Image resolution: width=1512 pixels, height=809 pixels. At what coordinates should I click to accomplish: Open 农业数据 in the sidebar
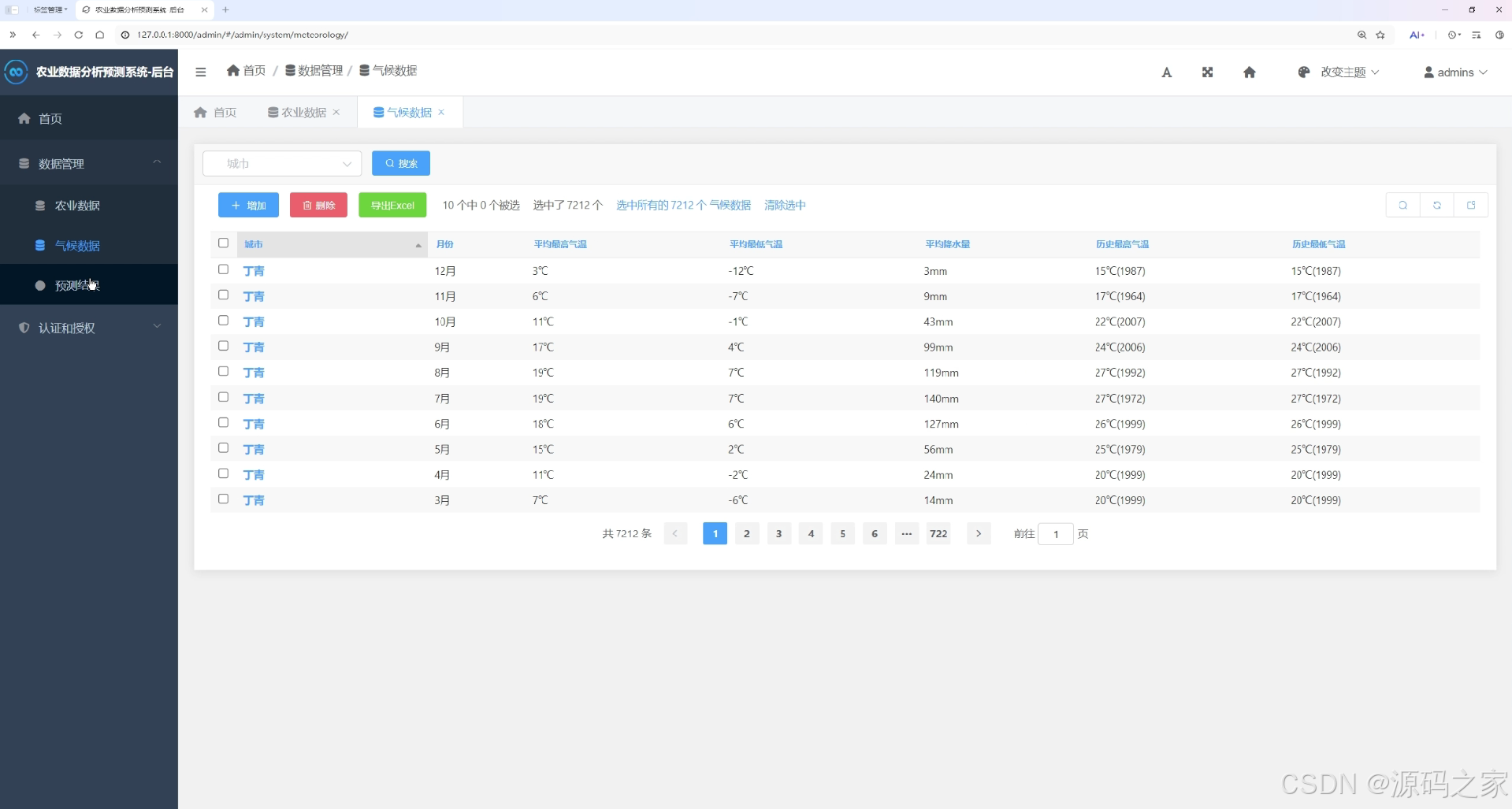tap(89, 206)
